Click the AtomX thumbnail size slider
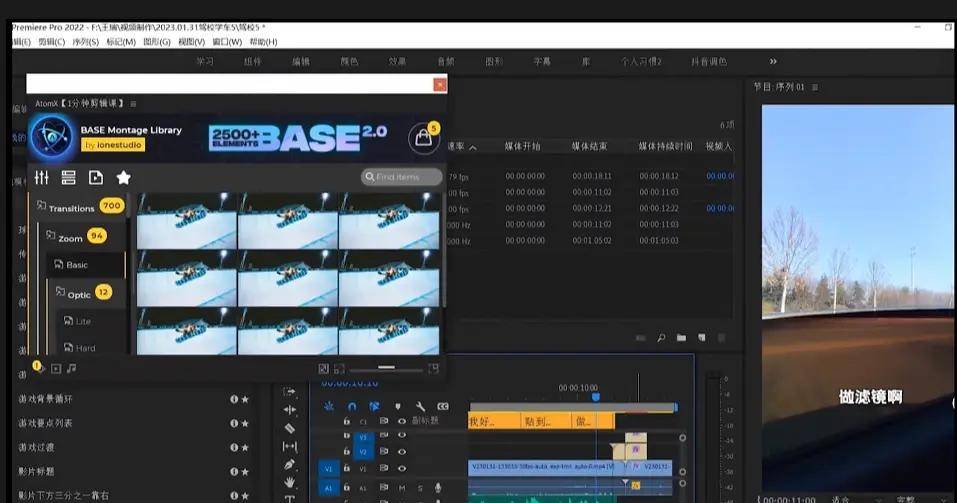This screenshot has width=957, height=503. 386,368
